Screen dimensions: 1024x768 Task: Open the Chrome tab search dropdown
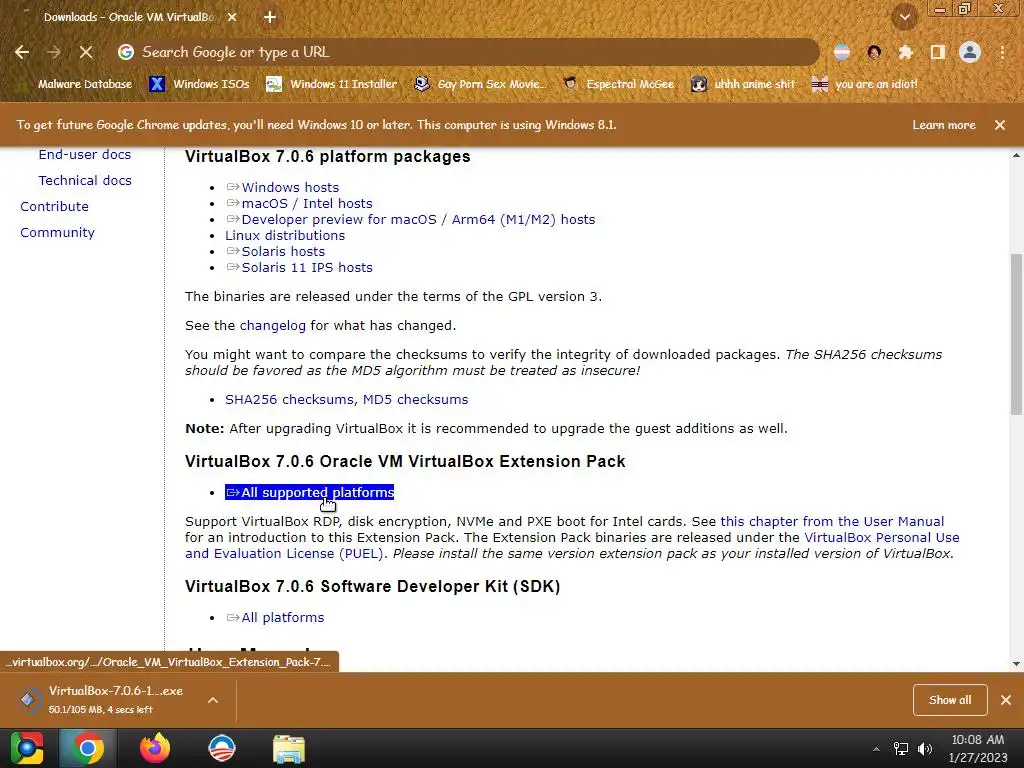[x=904, y=18]
